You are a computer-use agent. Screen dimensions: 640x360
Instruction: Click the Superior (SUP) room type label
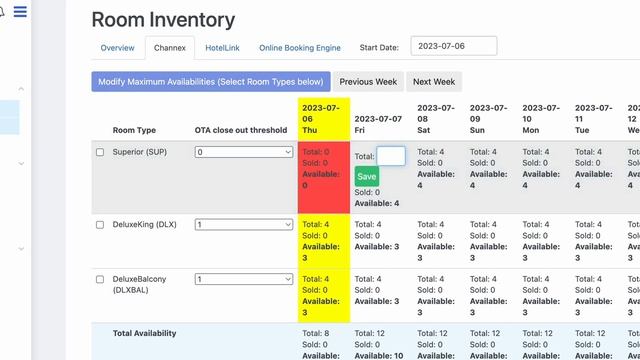[x=140, y=152]
